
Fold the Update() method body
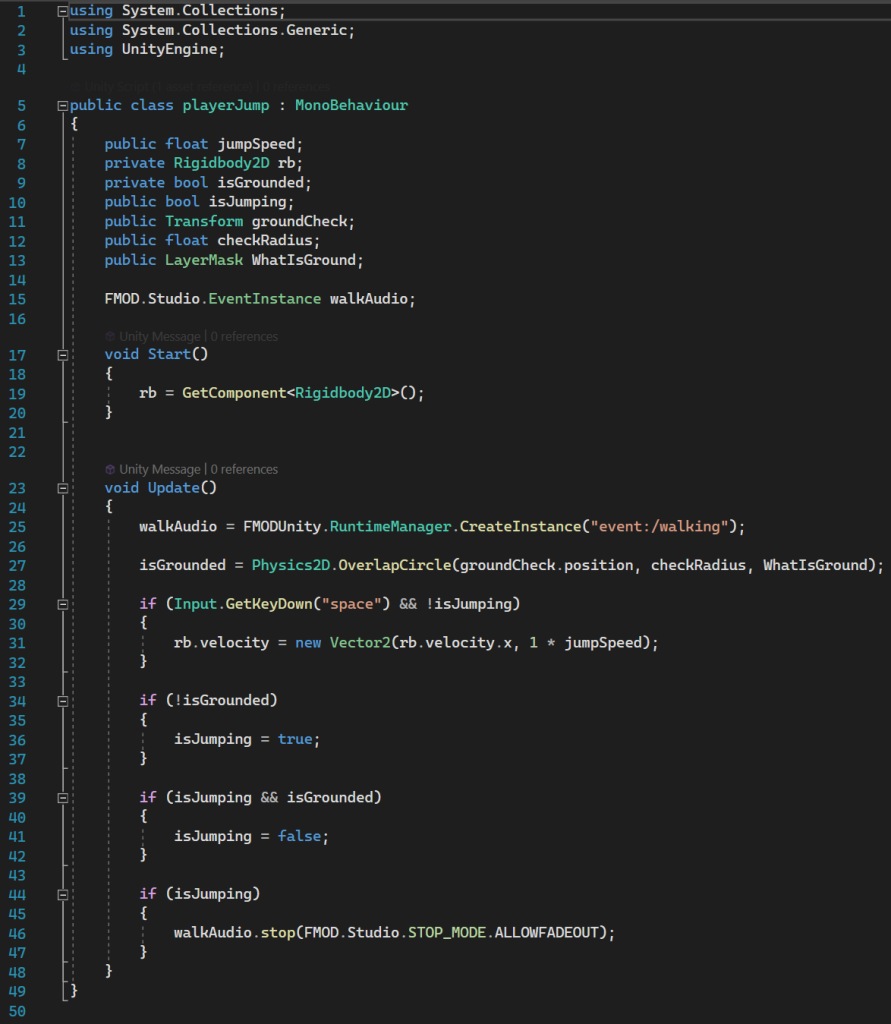point(63,489)
